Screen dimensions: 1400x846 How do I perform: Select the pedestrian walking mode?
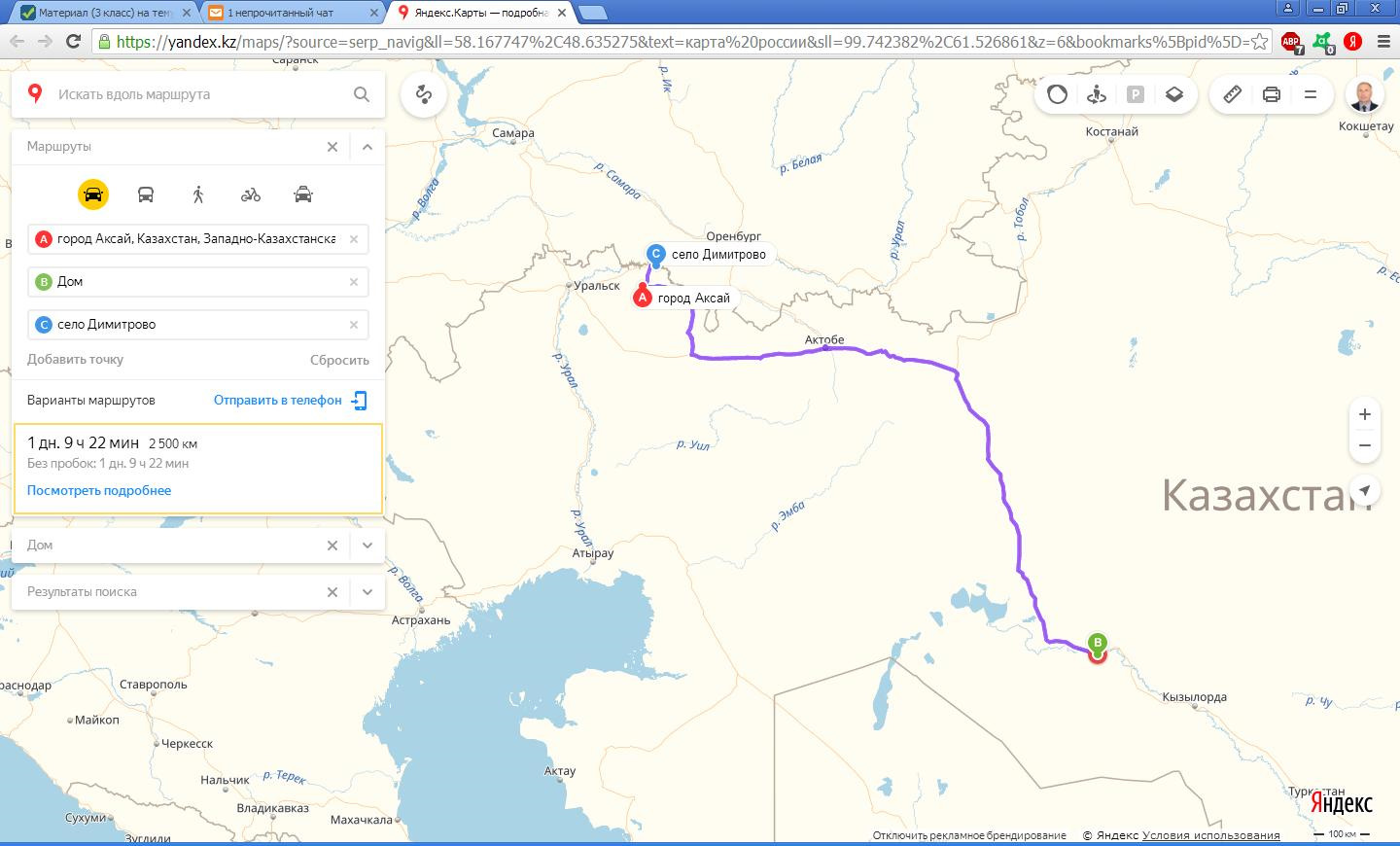[198, 194]
